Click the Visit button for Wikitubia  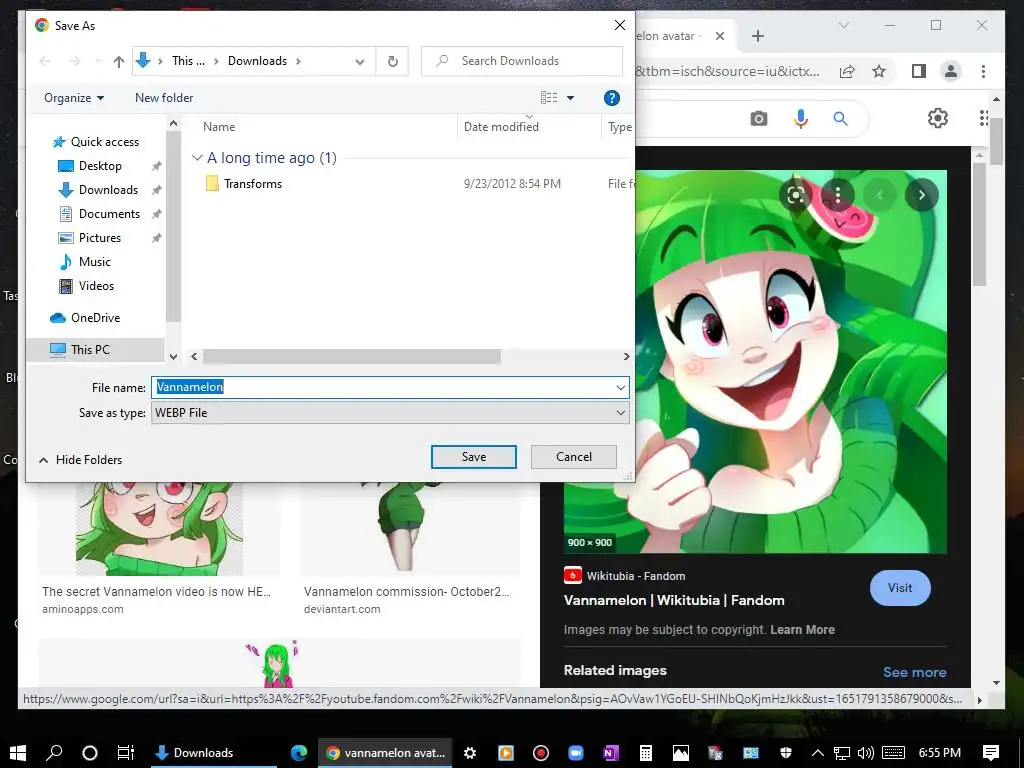coord(900,588)
